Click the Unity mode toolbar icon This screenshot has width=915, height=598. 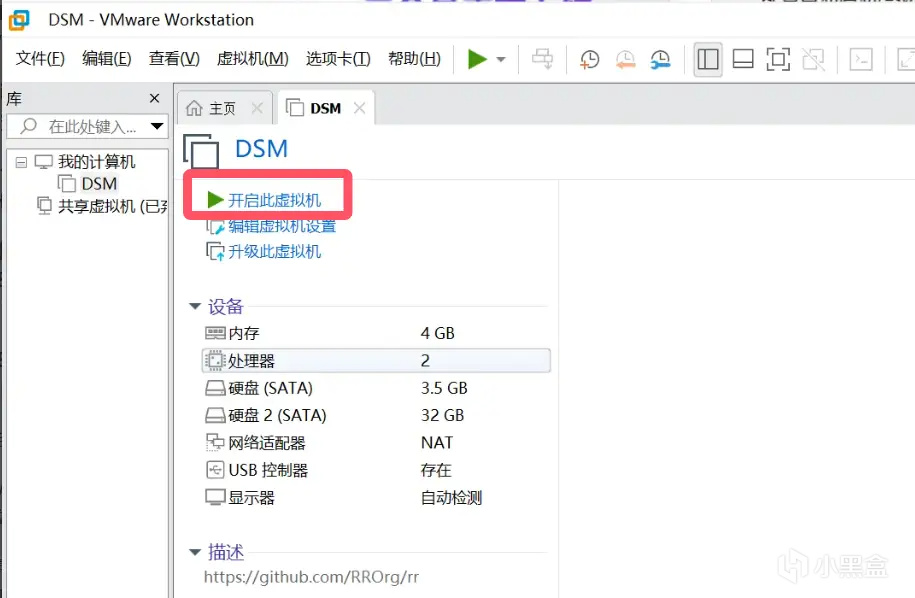pyautogui.click(x=813, y=59)
